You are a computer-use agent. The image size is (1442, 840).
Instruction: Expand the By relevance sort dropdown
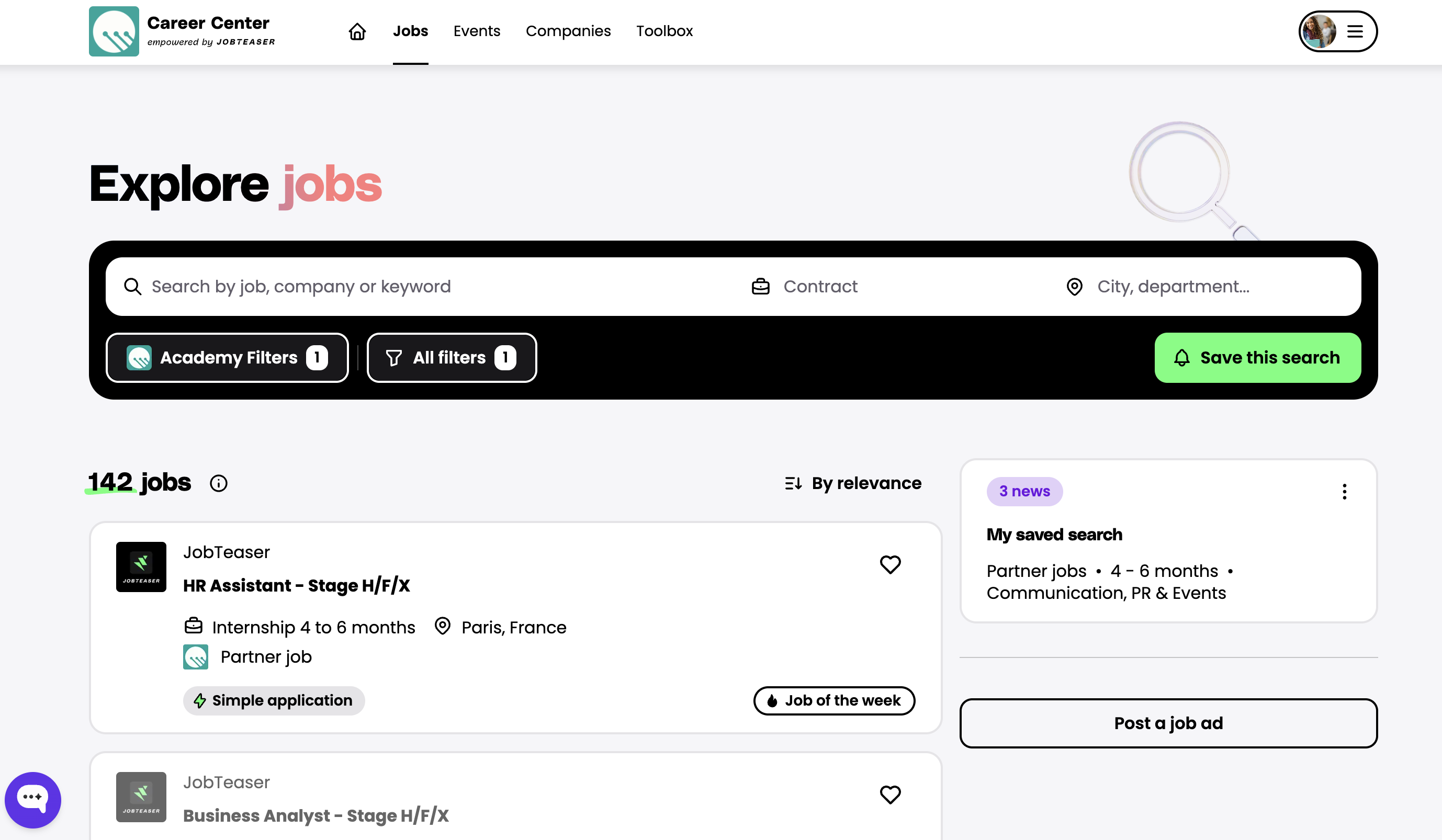point(853,483)
